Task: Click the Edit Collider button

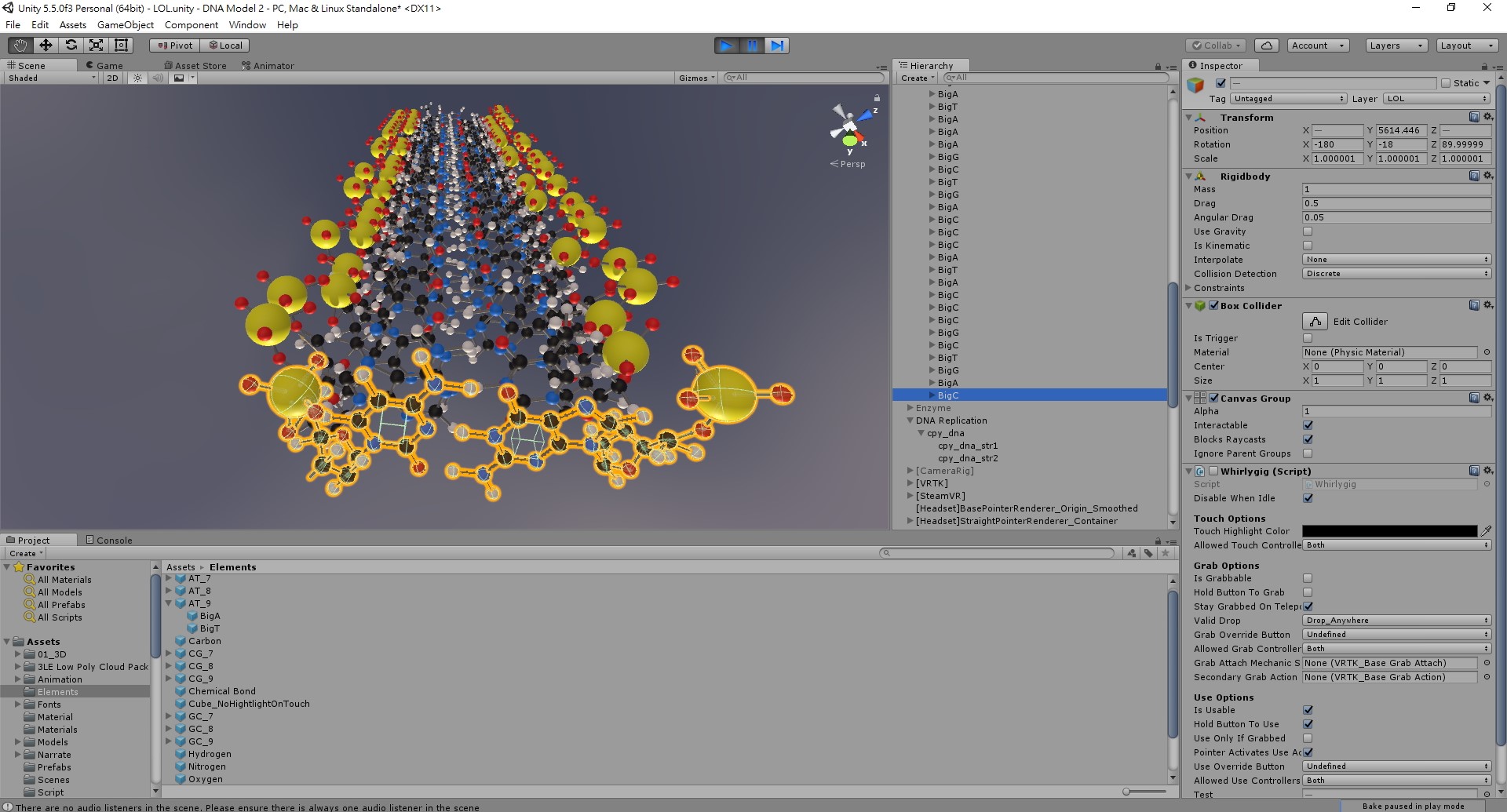Action: [1315, 322]
